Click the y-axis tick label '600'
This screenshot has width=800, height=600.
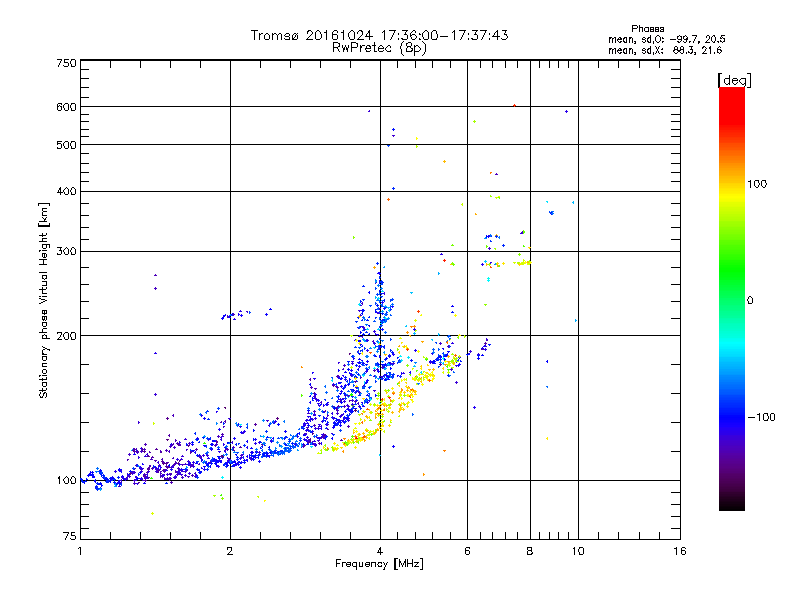point(67,107)
